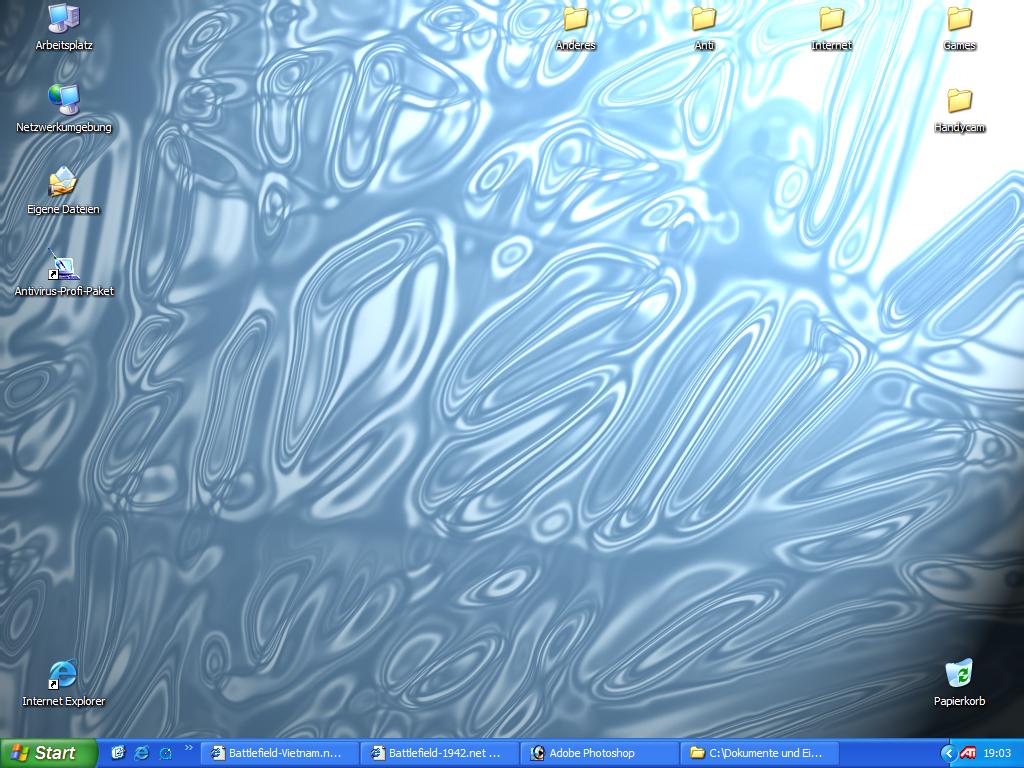
Task: Launch Internet Explorer from Quick Launch
Action: coord(142,753)
